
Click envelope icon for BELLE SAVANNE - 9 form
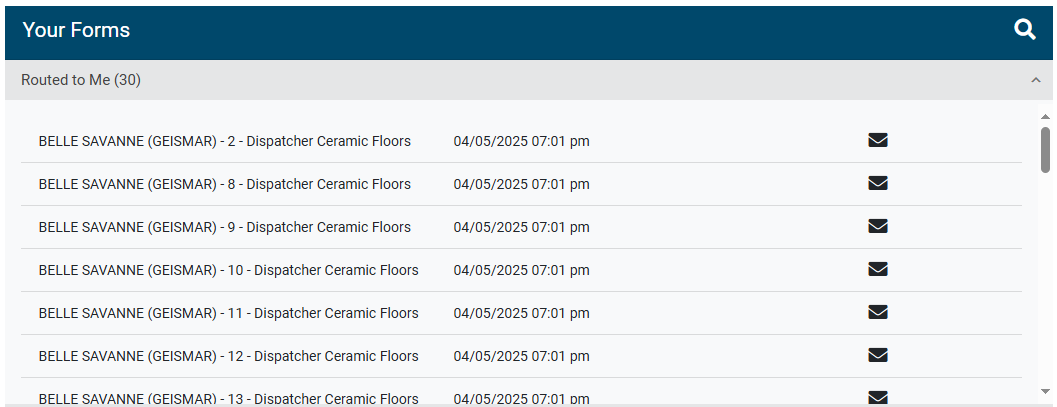click(878, 226)
